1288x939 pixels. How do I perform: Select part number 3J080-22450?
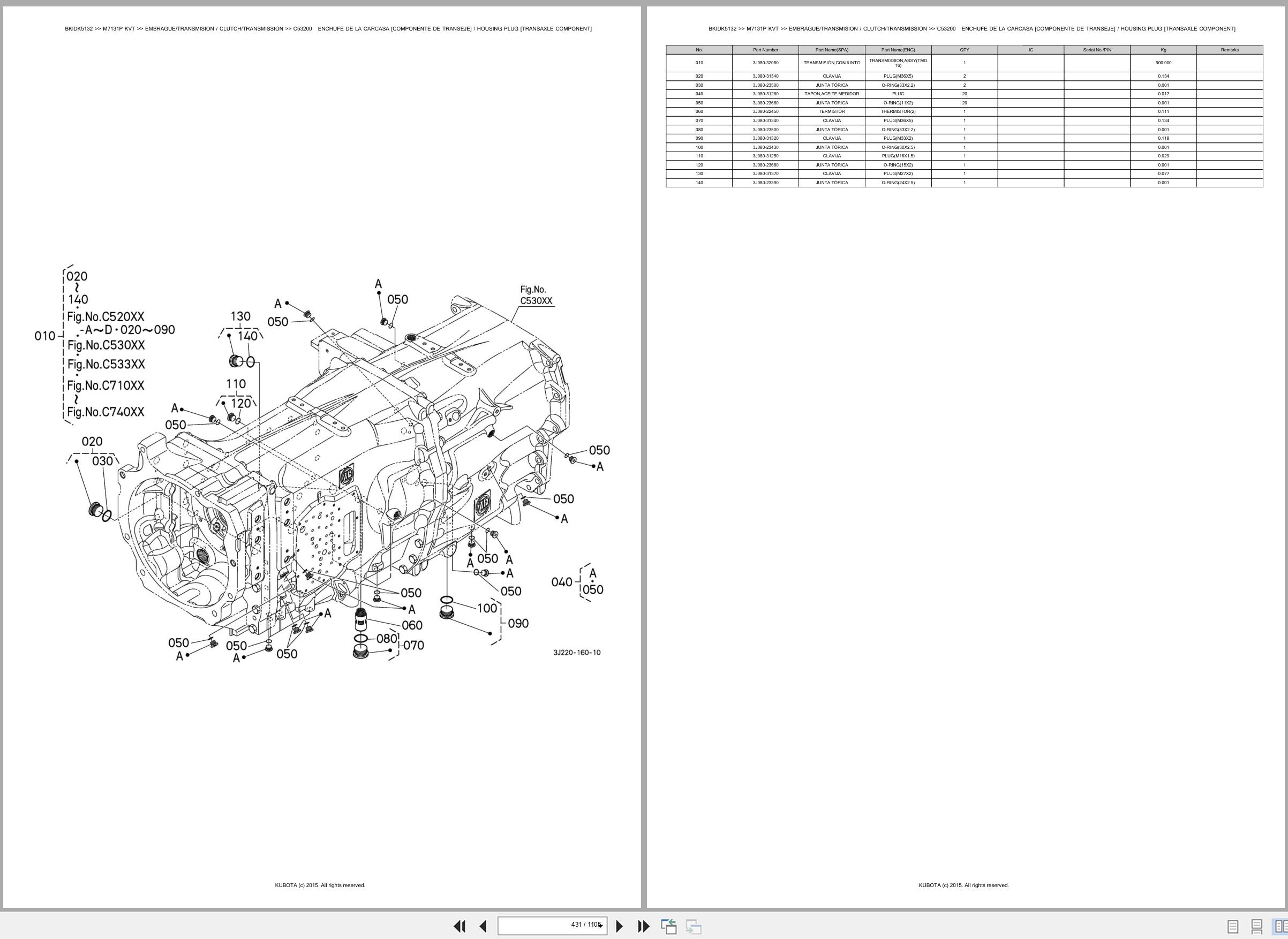click(x=765, y=111)
